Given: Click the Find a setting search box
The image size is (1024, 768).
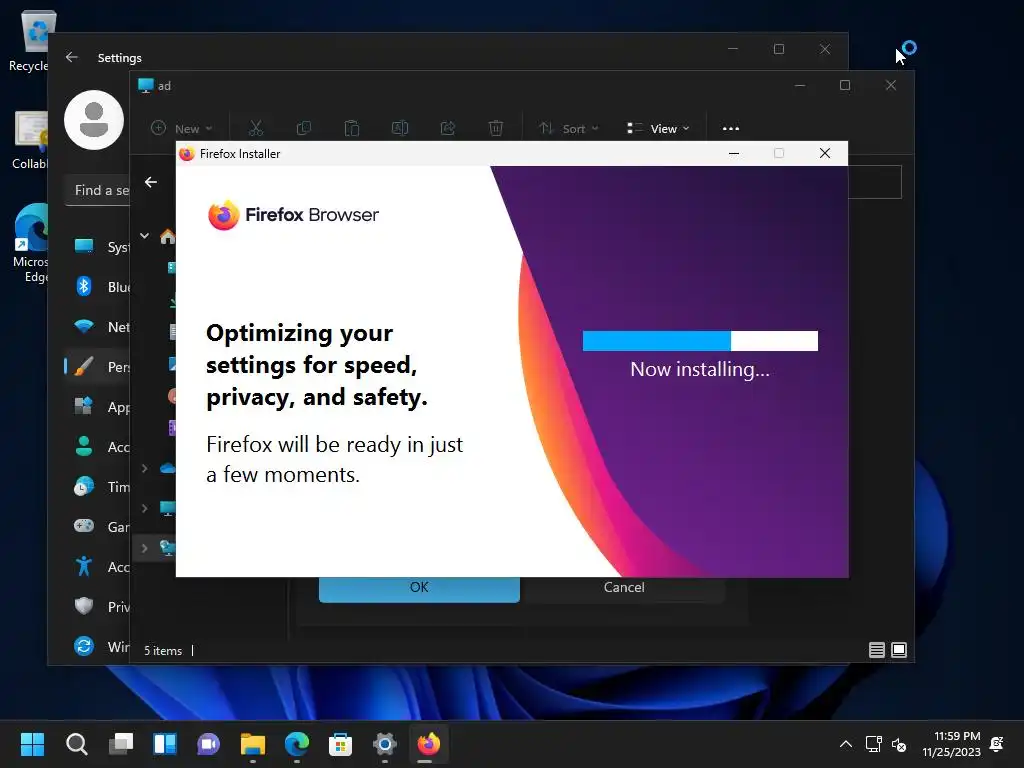Looking at the screenshot, I should point(97,191).
